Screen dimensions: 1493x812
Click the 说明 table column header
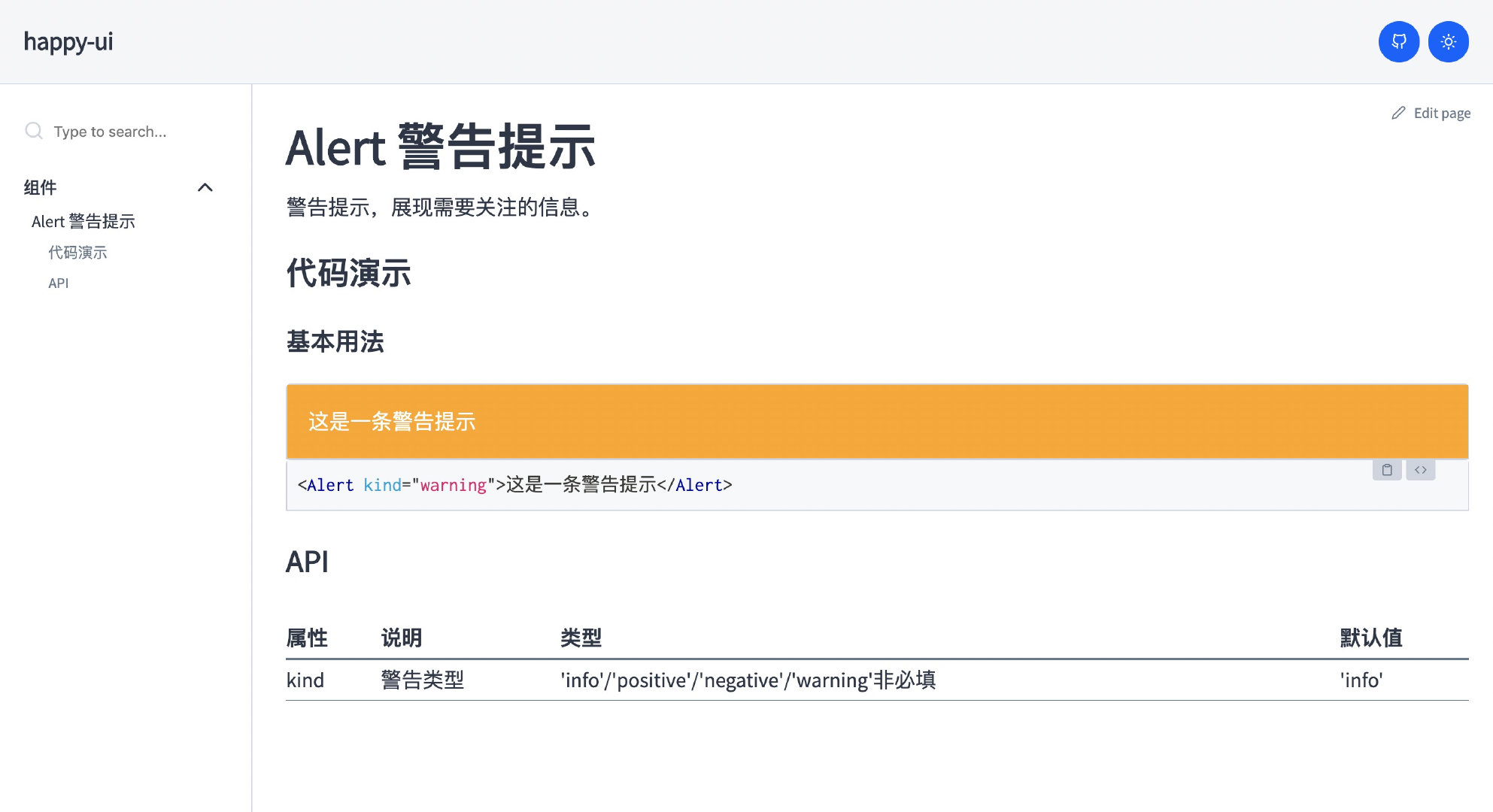click(402, 638)
